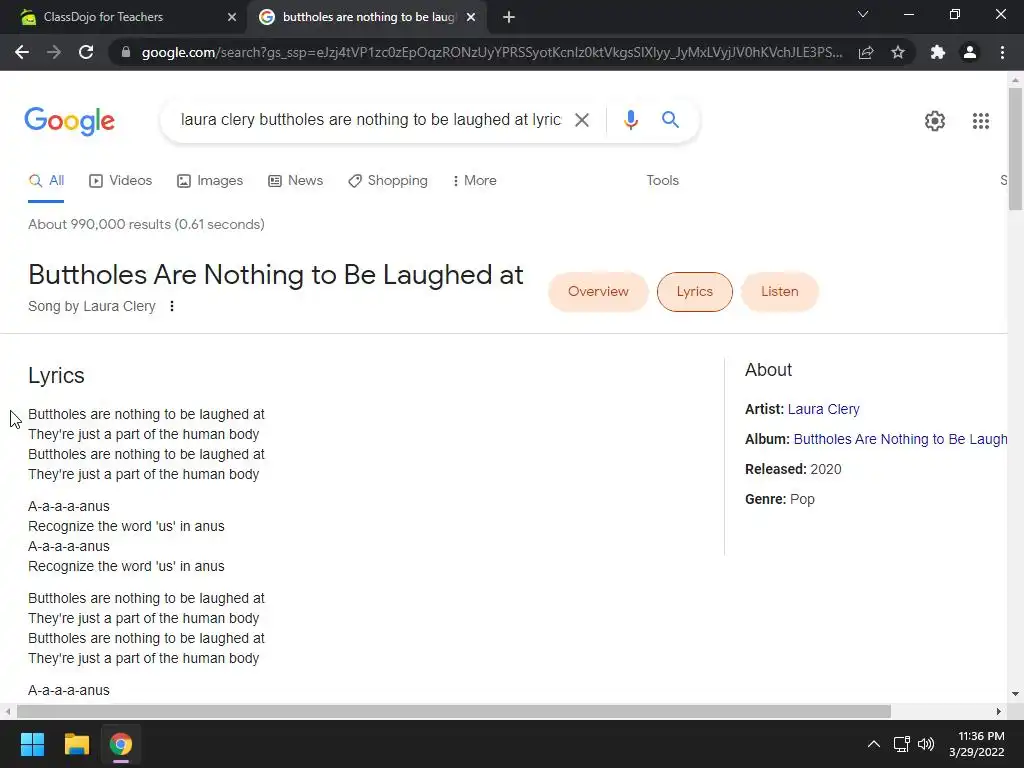Open a new browser tab

(x=509, y=17)
